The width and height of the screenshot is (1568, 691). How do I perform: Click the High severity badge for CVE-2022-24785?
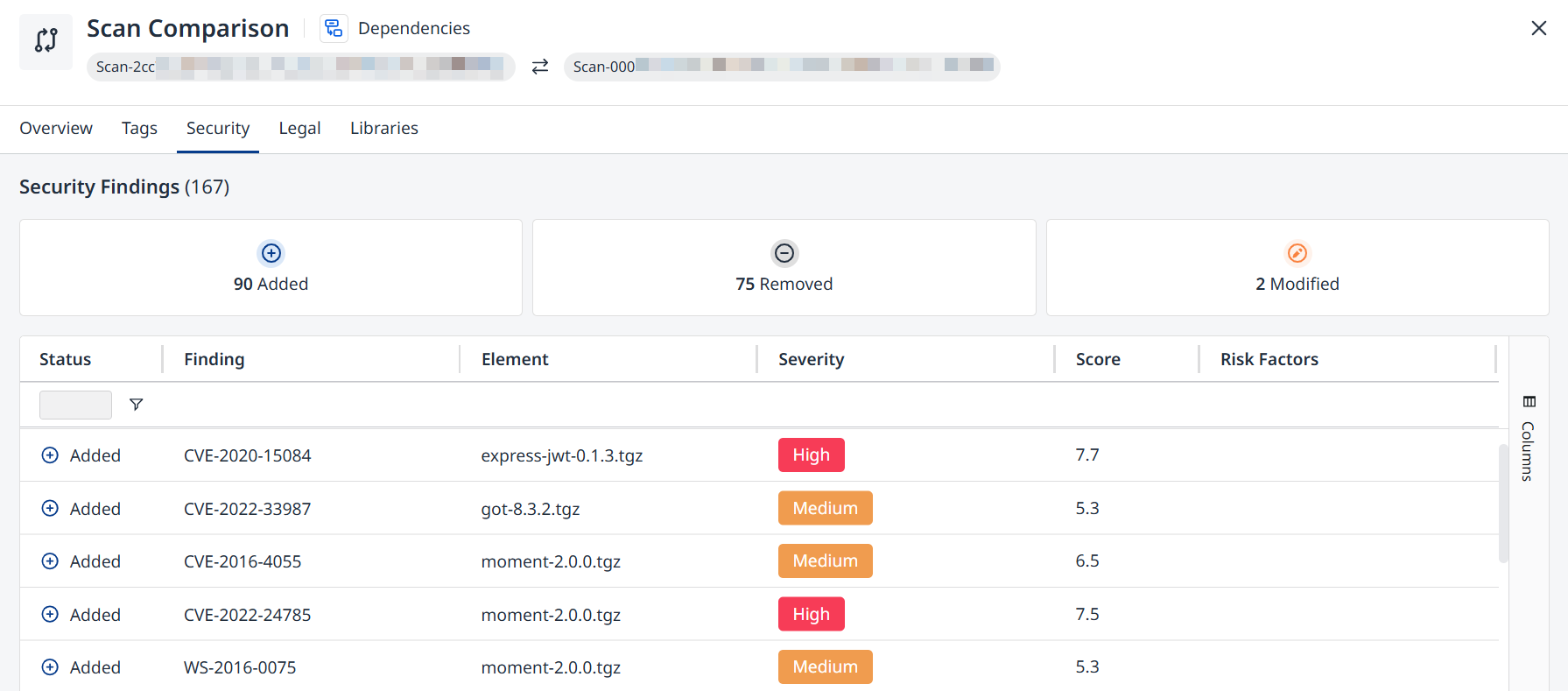pos(812,614)
